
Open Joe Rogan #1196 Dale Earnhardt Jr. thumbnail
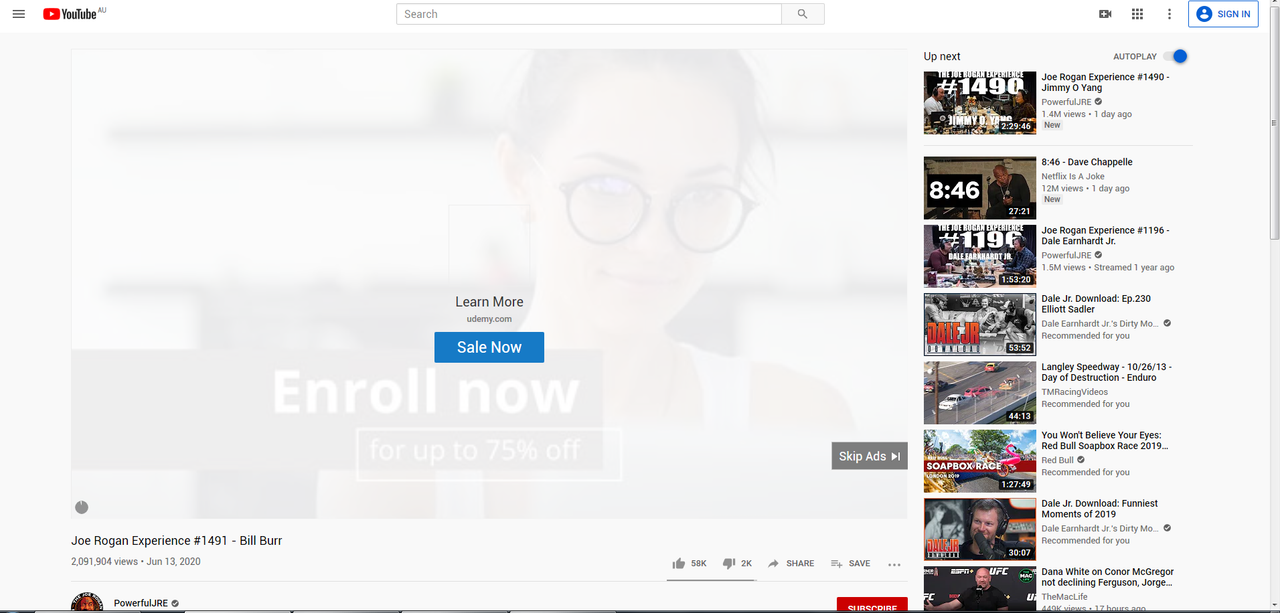pyautogui.click(x=979, y=256)
